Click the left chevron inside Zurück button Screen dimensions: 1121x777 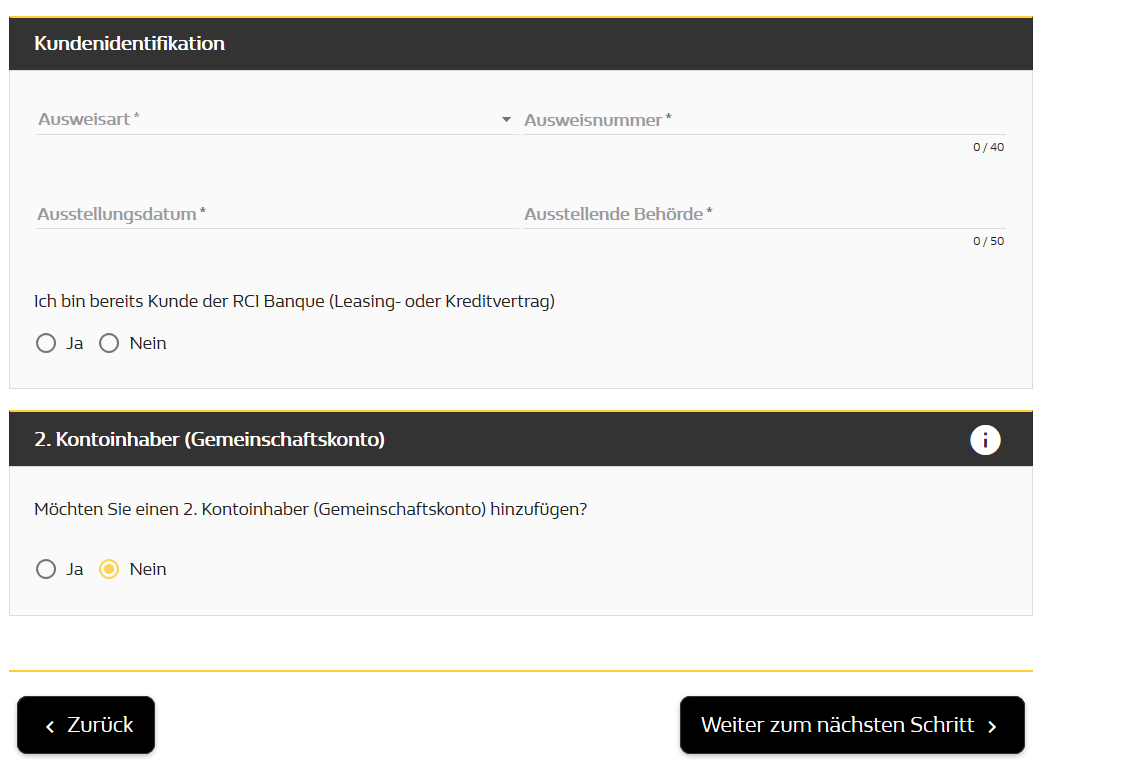pos(50,725)
